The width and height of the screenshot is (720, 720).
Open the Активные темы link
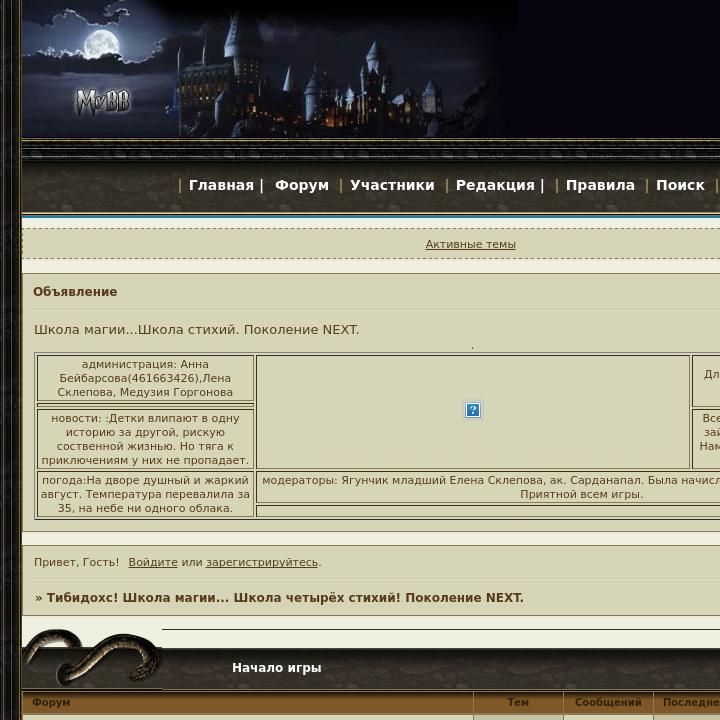(x=470, y=244)
